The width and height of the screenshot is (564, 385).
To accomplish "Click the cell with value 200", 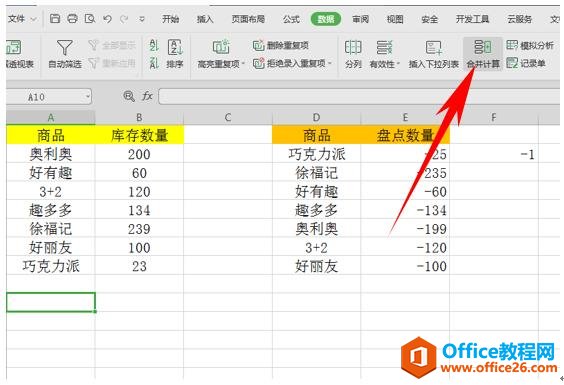I will tap(139, 154).
